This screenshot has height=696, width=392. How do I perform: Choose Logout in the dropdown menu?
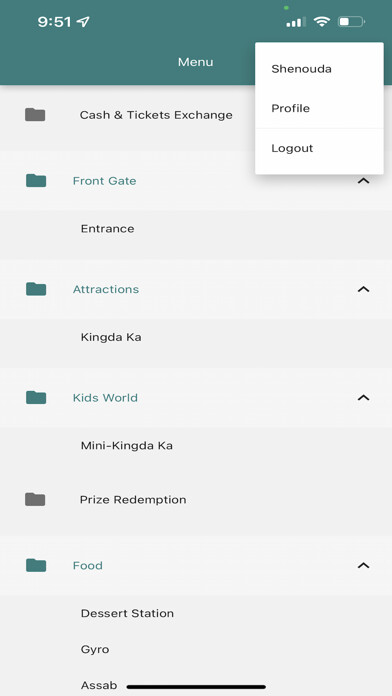point(319,148)
